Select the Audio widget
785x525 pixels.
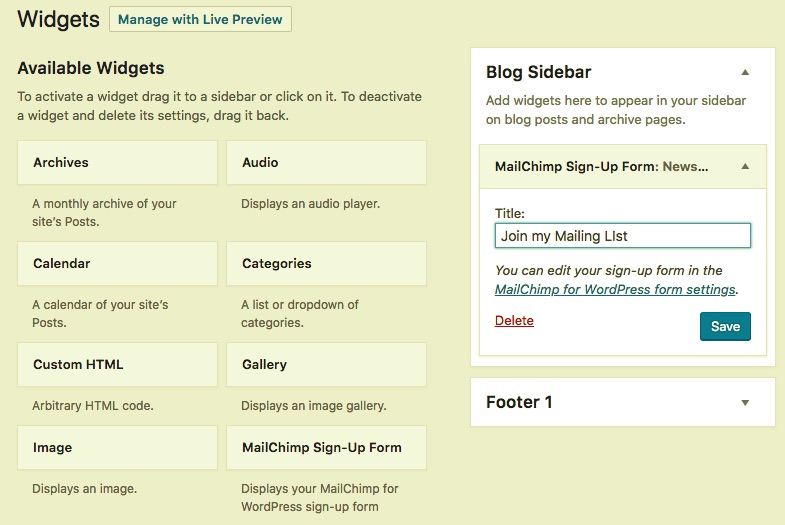coord(326,163)
